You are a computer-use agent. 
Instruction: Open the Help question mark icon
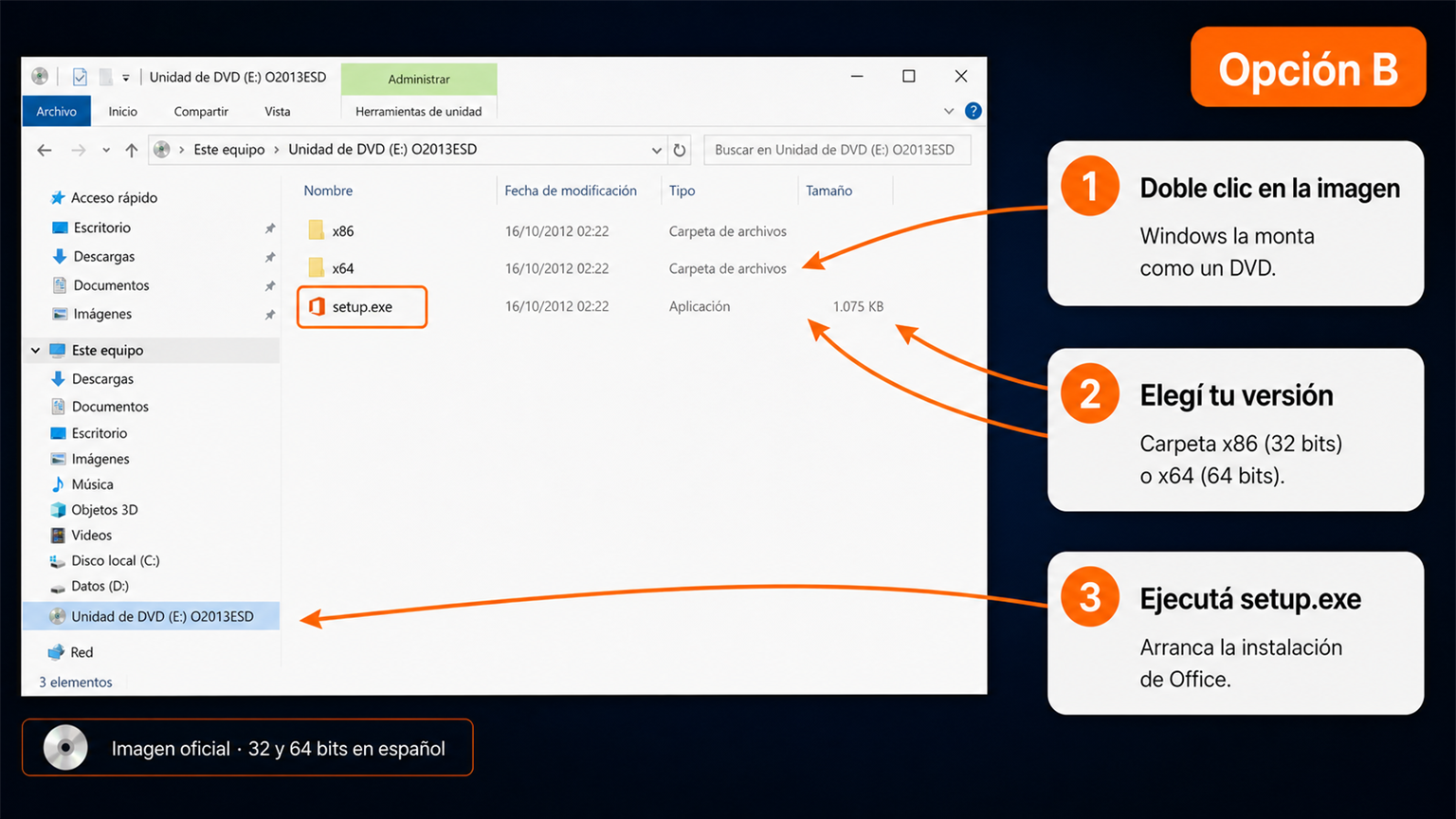(x=973, y=111)
